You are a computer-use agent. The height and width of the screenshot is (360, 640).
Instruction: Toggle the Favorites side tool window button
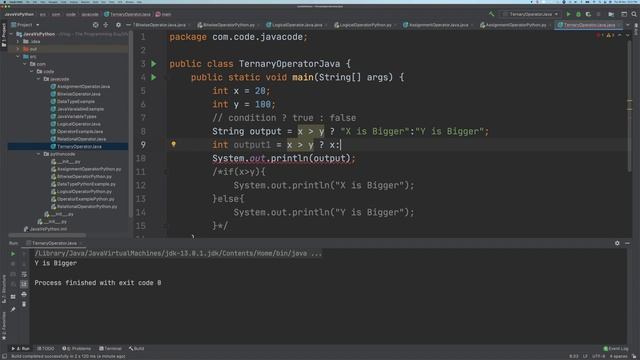[4, 326]
